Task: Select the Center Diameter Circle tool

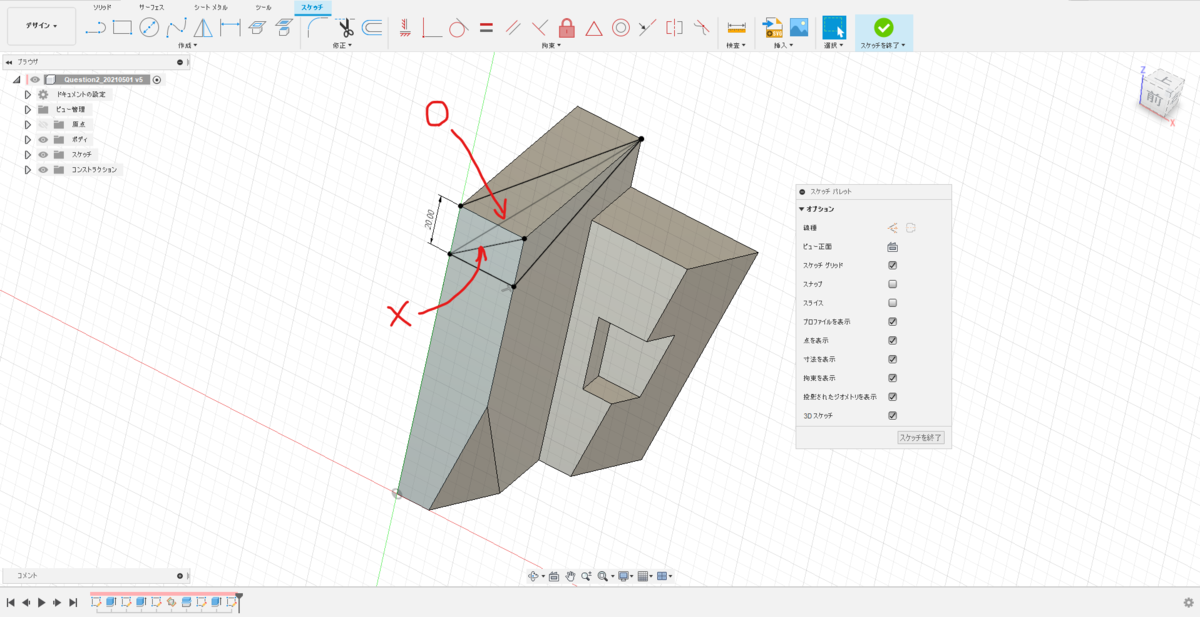Action: [x=149, y=28]
